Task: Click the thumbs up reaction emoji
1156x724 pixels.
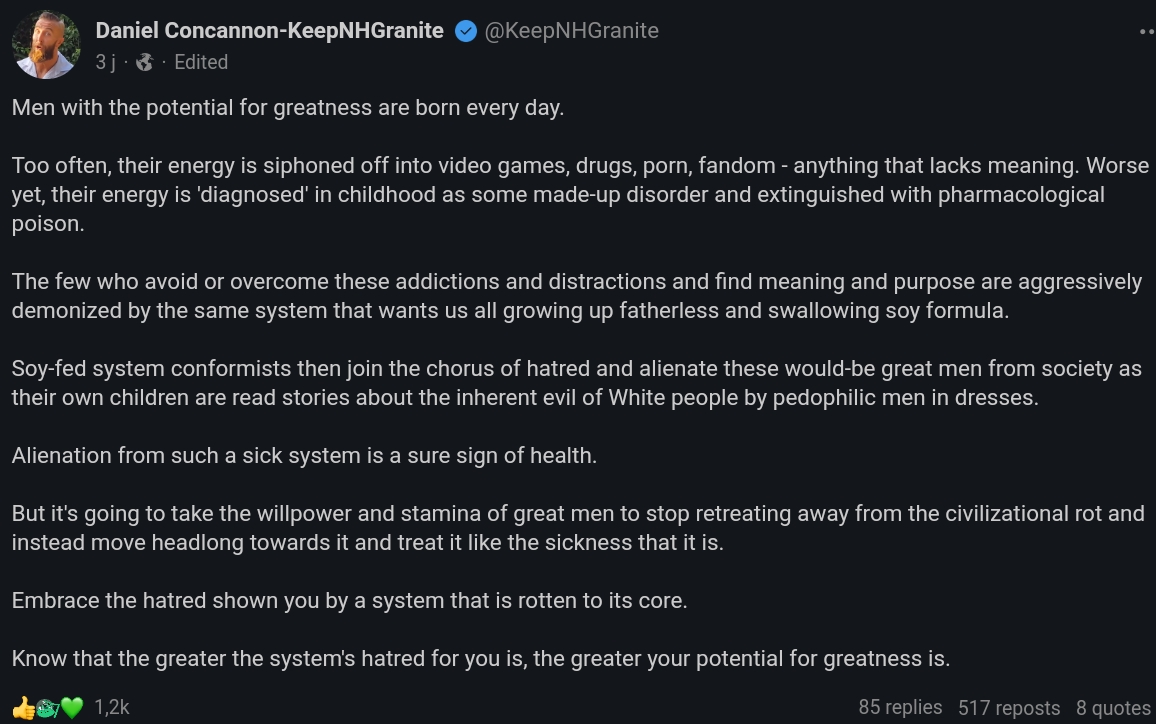Action: (x=23, y=707)
